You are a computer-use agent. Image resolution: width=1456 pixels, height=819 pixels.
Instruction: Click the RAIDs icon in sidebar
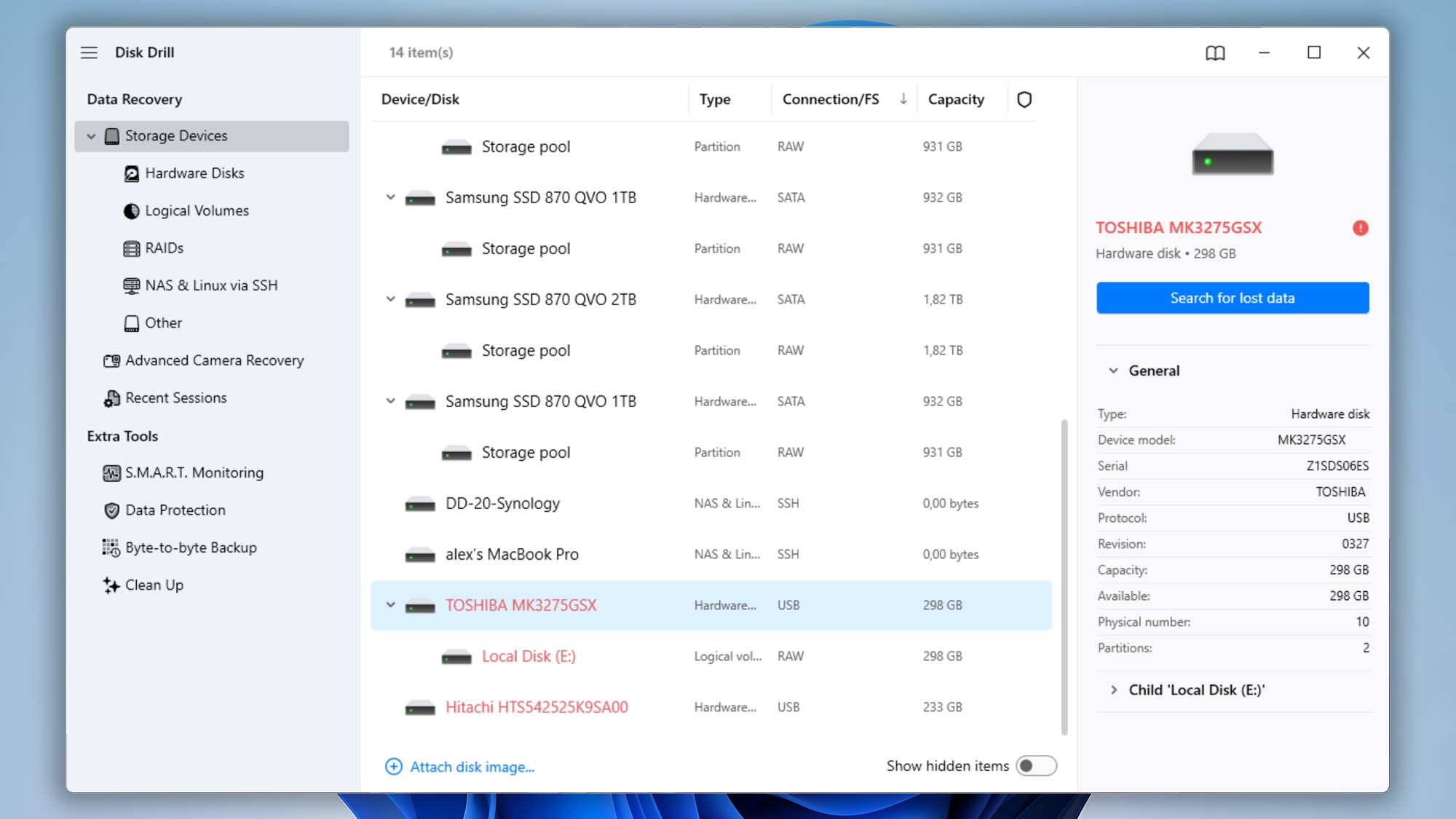132,248
